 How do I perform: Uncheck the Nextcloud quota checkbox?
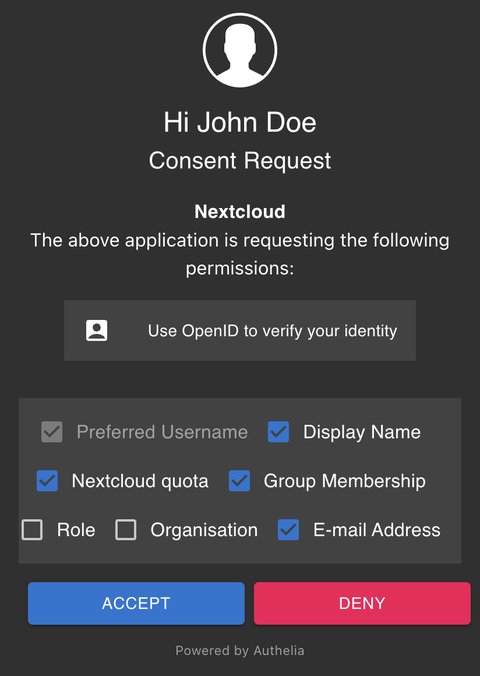47,481
